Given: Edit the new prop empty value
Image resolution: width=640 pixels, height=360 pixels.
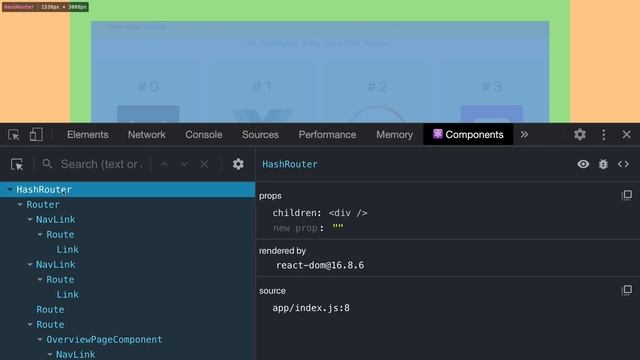Looking at the screenshot, I should coord(338,227).
